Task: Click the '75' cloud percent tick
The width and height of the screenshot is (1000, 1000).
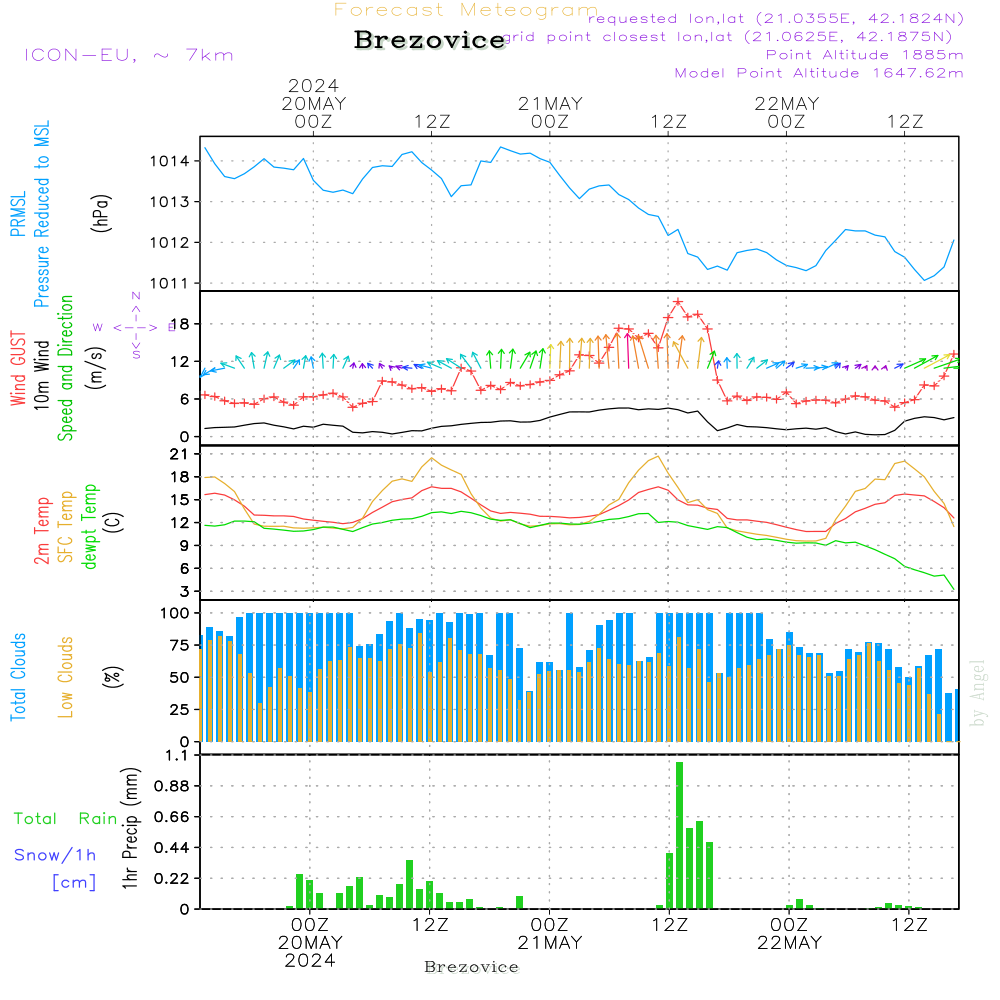Action: pos(180,645)
